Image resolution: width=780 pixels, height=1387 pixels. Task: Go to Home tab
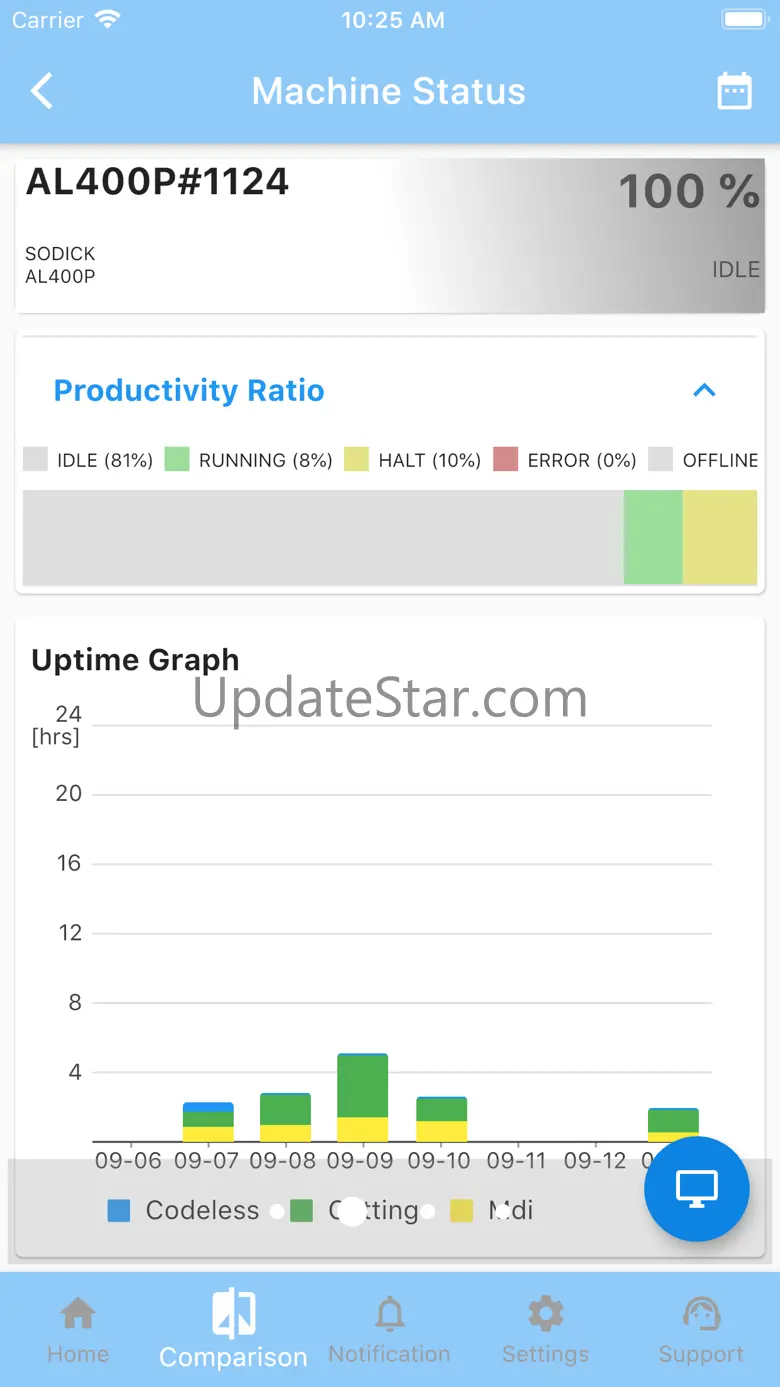[x=78, y=1331]
